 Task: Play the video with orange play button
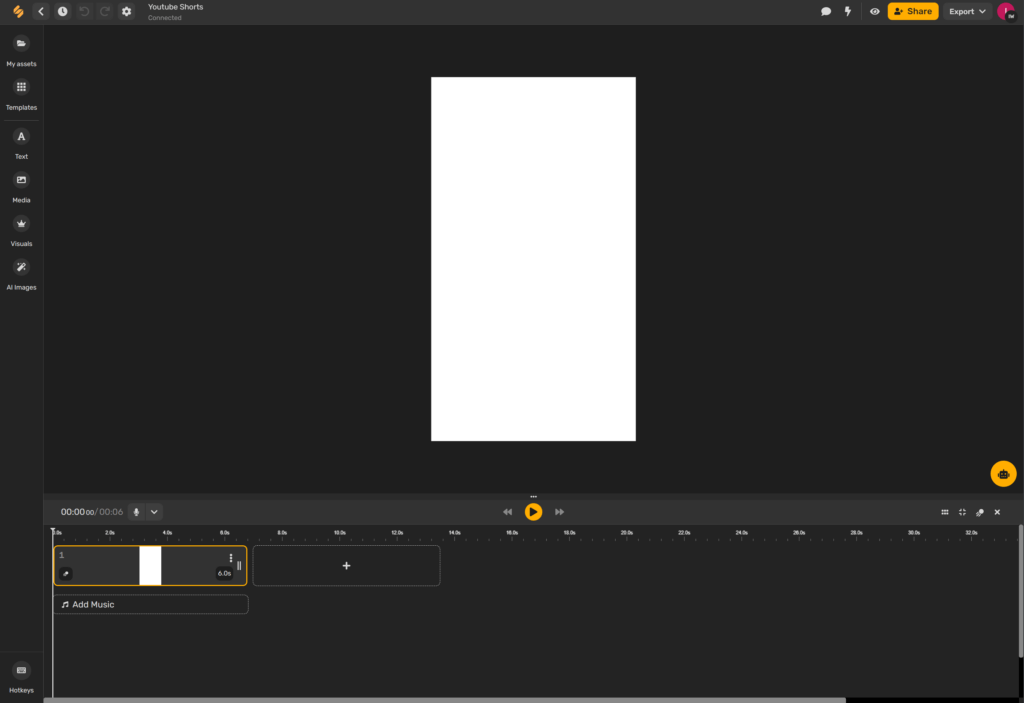point(533,512)
